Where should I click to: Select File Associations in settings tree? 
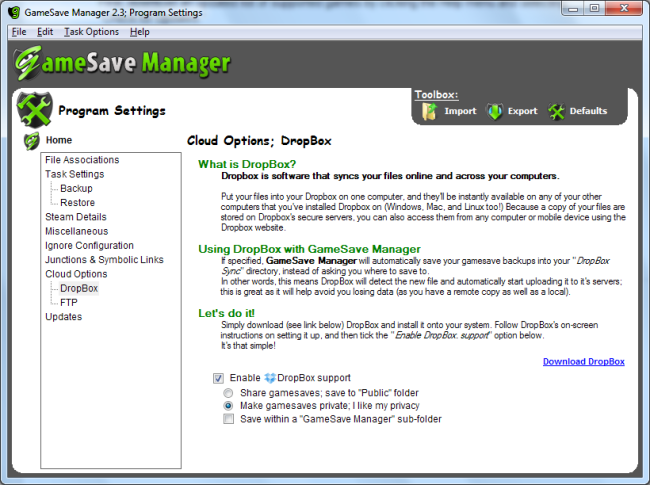tap(82, 160)
